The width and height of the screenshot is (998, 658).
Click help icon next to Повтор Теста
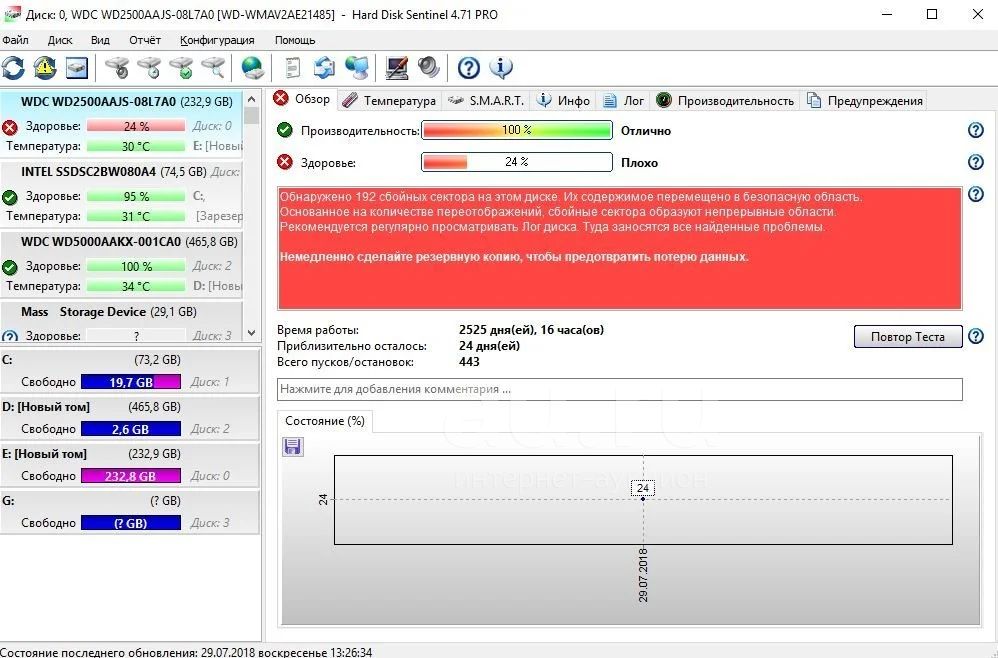click(976, 335)
